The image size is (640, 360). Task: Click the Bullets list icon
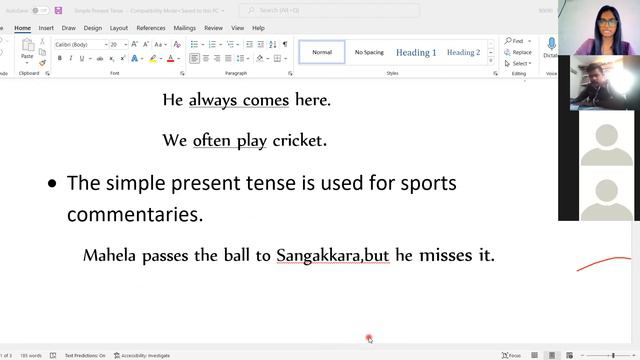(194, 44)
